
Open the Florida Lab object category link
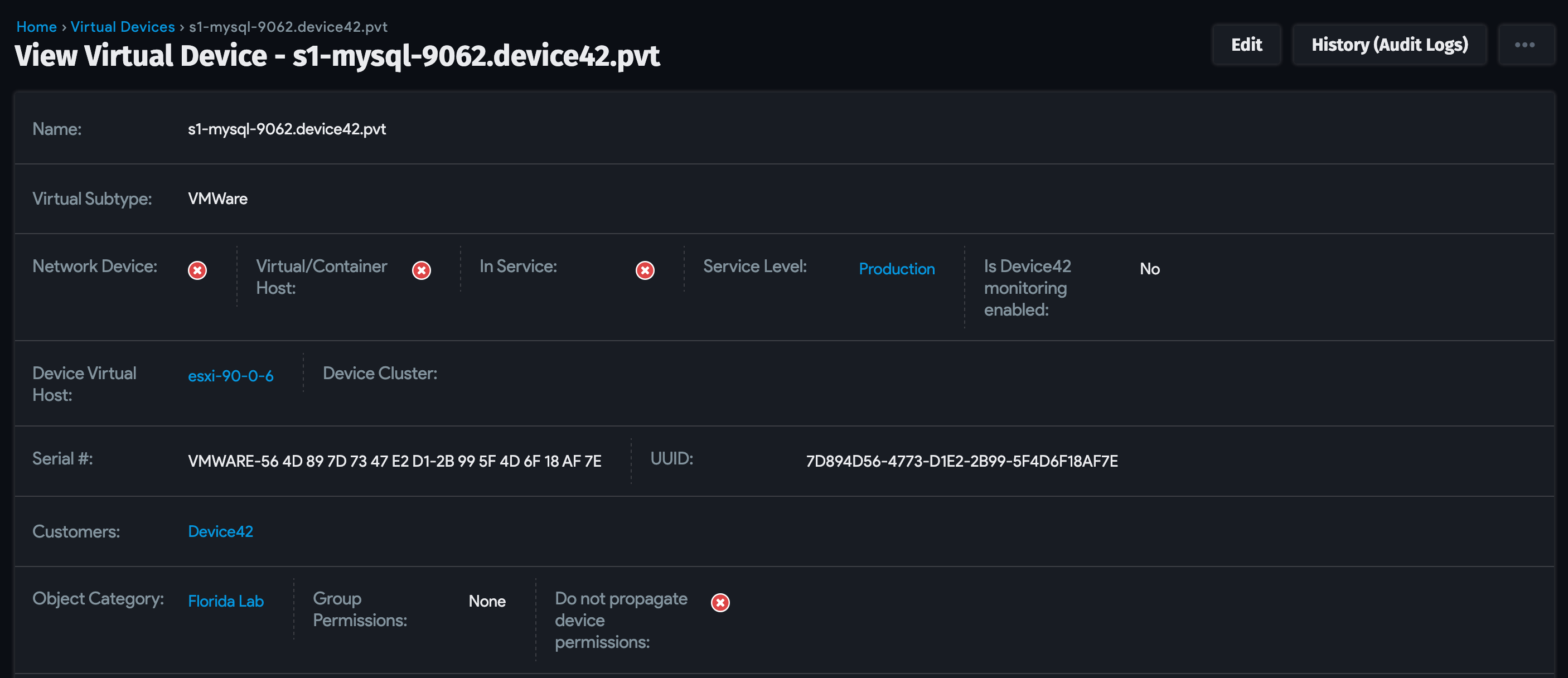(x=225, y=600)
